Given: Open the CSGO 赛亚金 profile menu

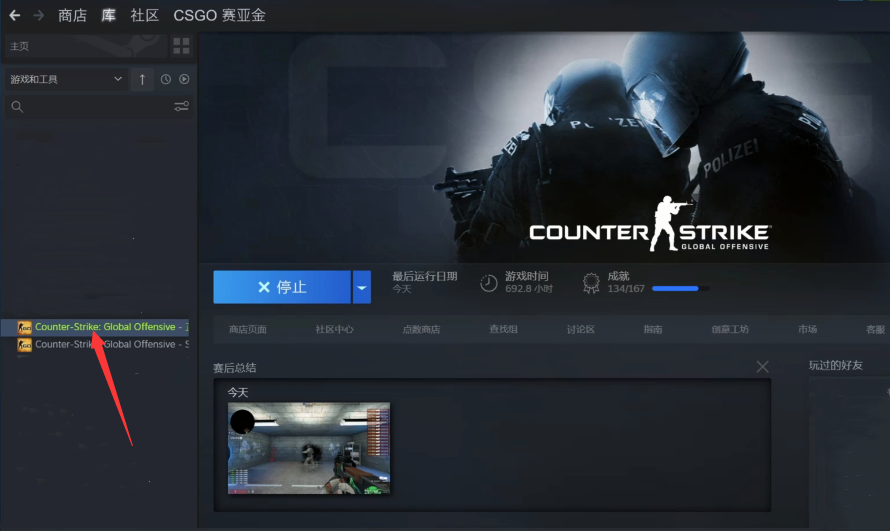Looking at the screenshot, I should pos(220,15).
